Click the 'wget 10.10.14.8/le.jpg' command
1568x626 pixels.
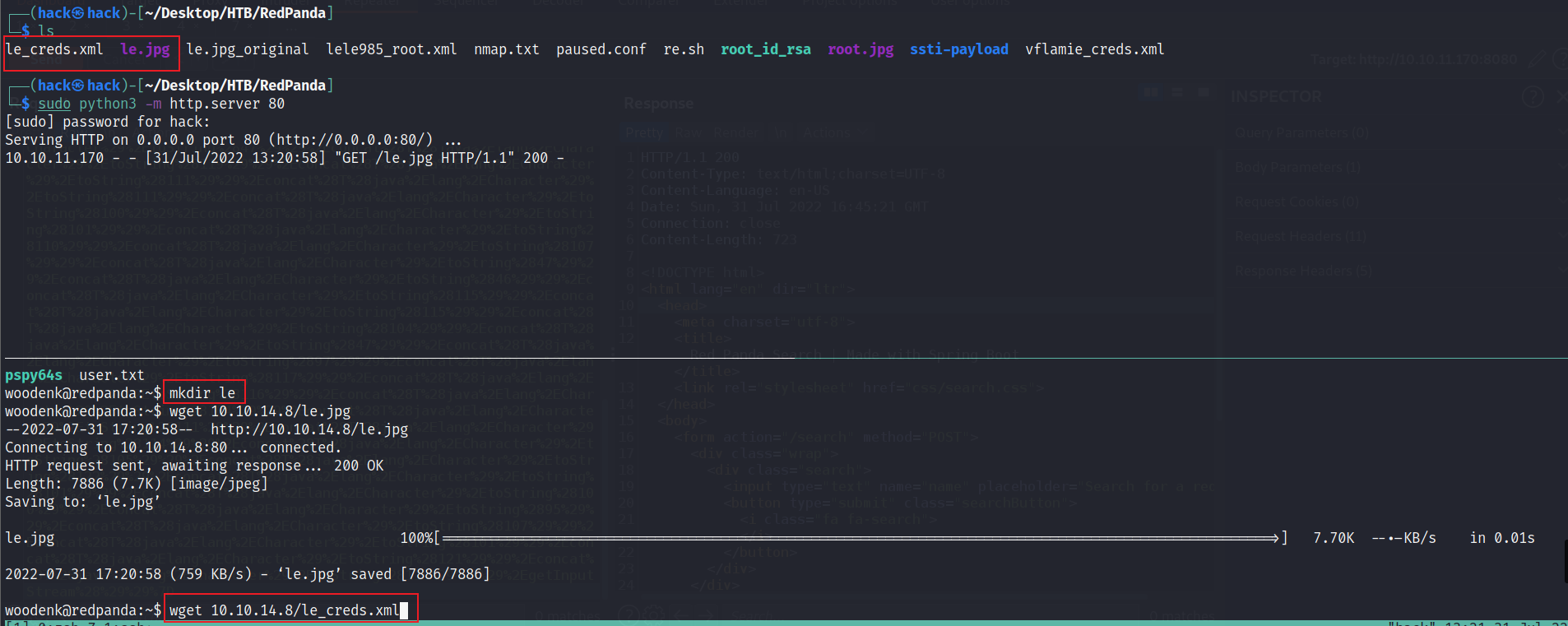(260, 411)
